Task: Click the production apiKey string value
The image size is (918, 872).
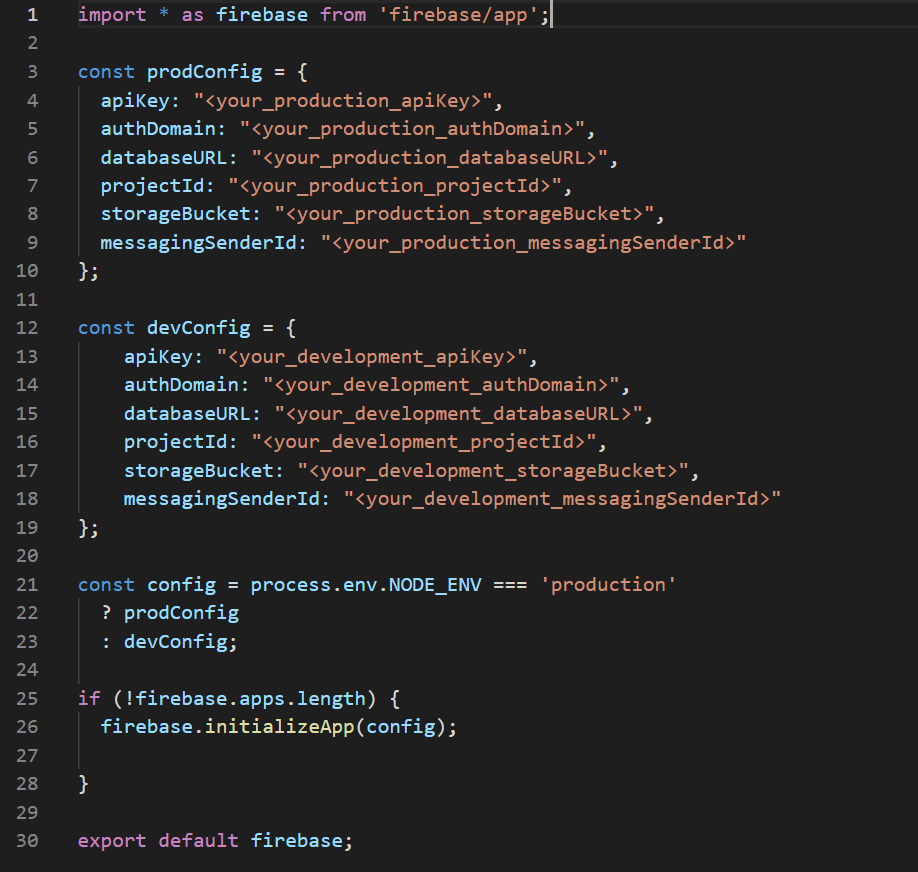Action: 342,101
